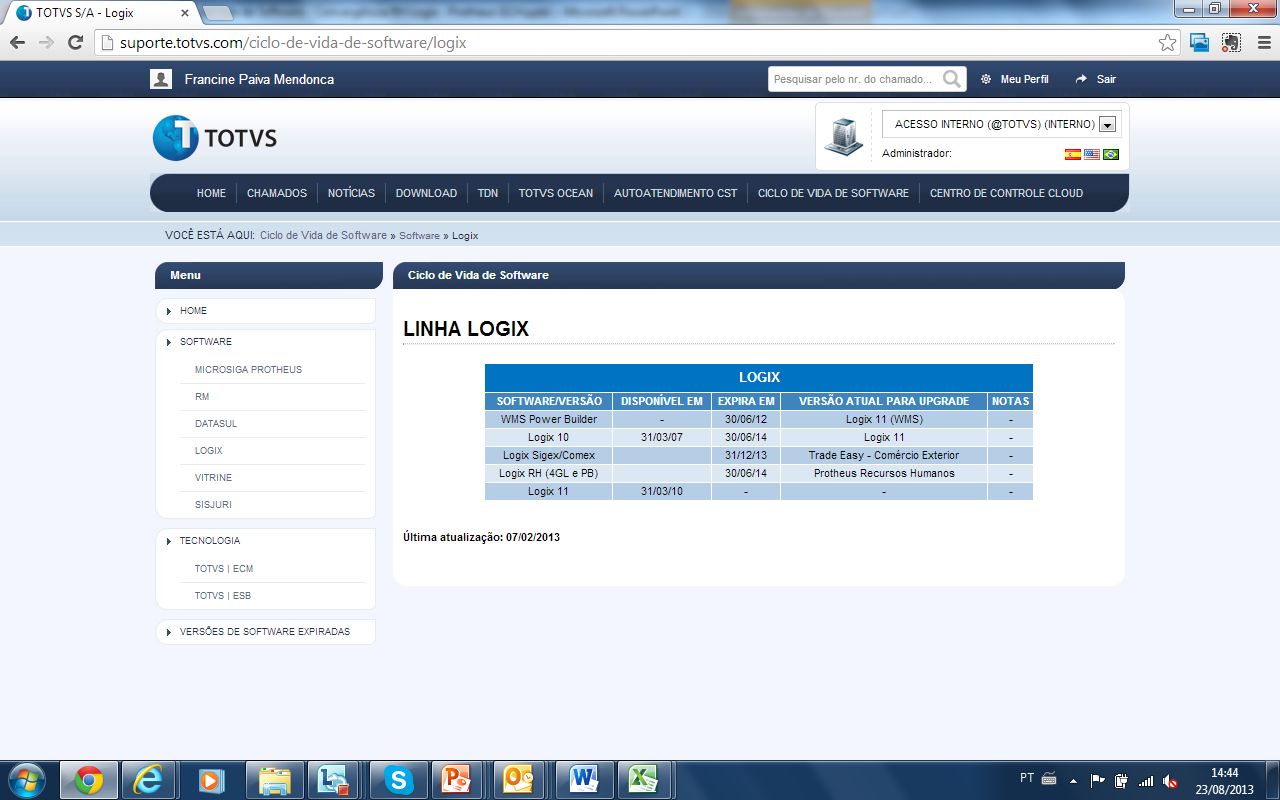Select LOGIX in the side menu
The image size is (1280, 800).
(209, 451)
